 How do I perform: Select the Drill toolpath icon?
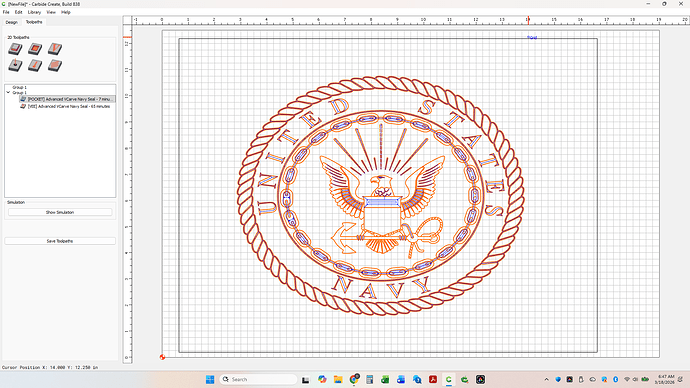[15, 66]
